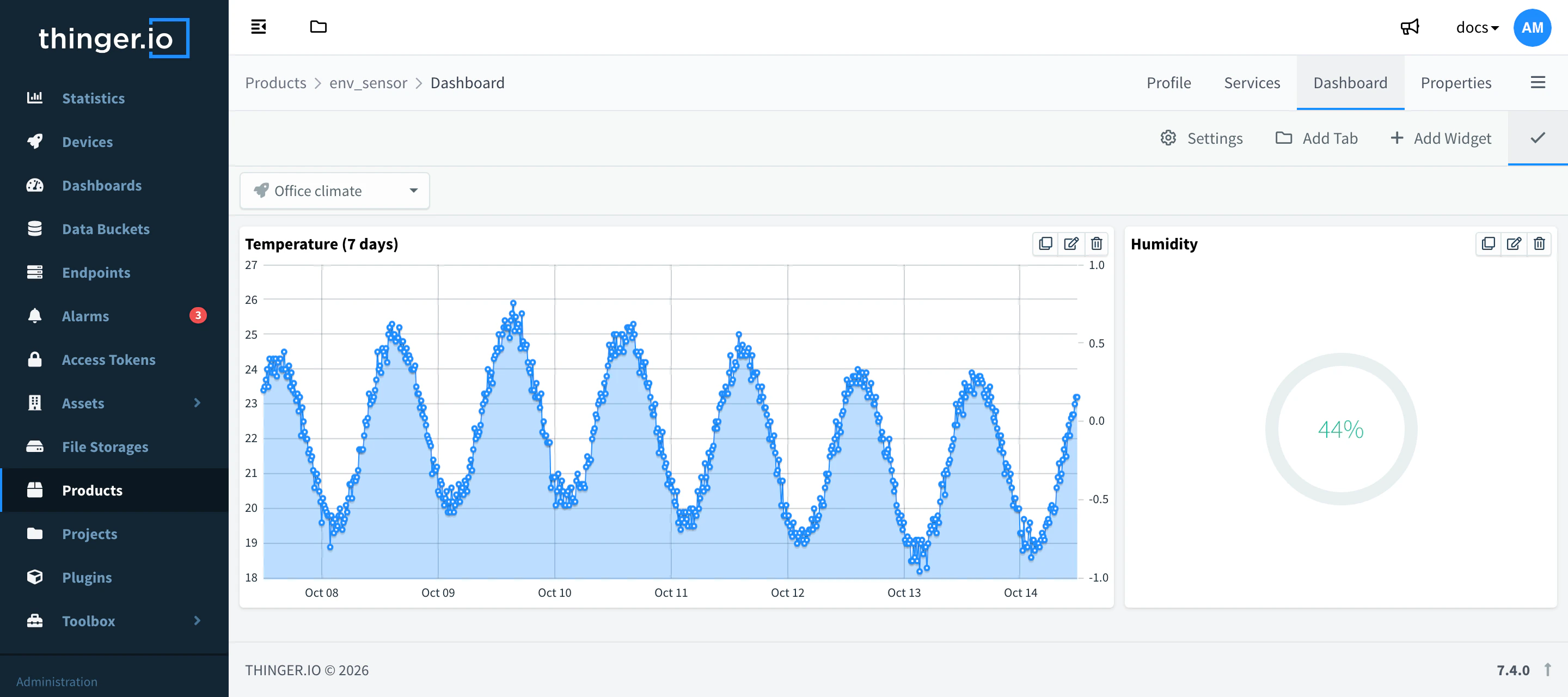Open File Storages section
Screen dimensions: 1568x697
pyautogui.click(x=114, y=447)
